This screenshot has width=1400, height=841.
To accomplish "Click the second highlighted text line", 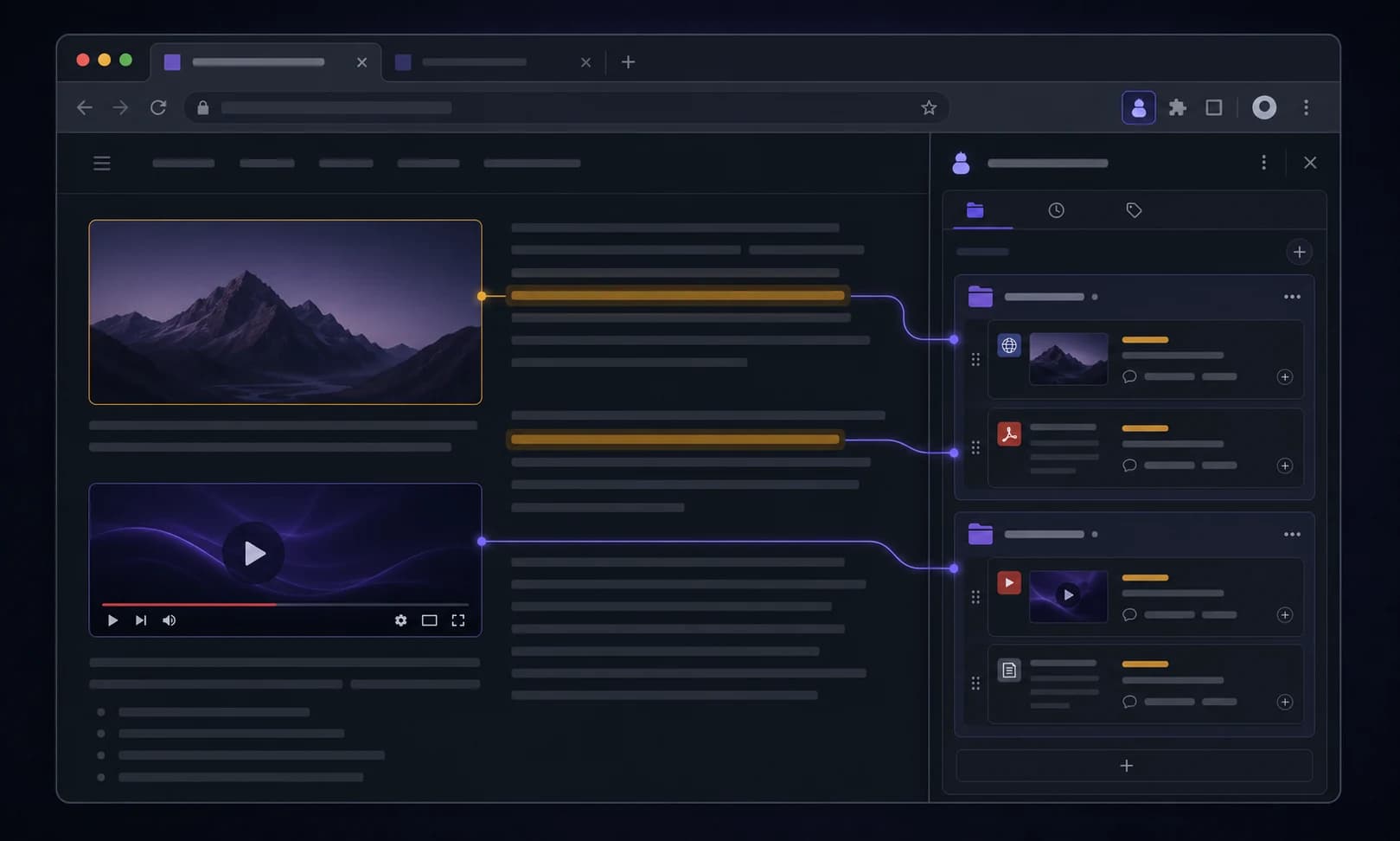I will click(x=675, y=440).
